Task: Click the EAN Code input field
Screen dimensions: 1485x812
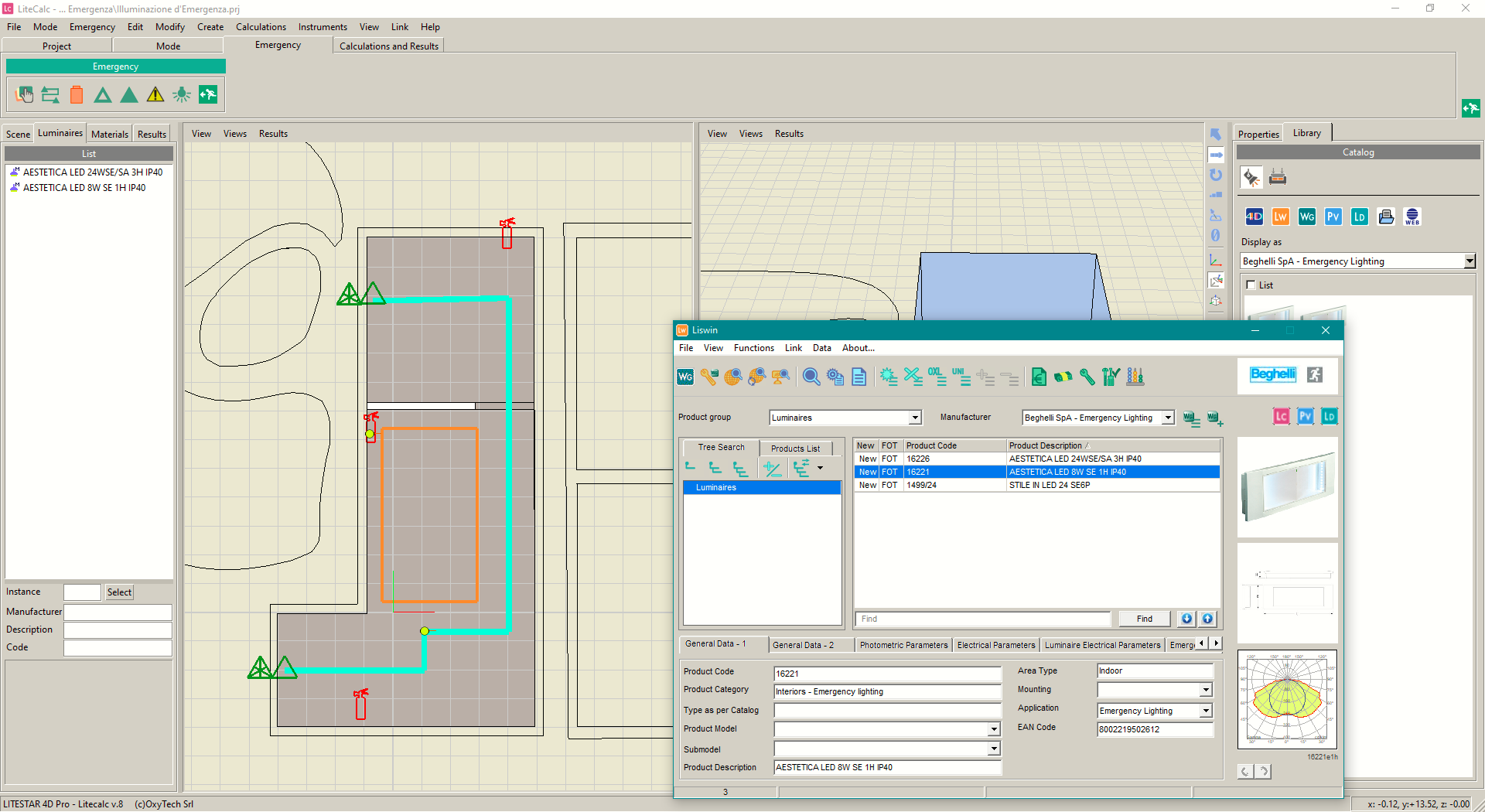Action: pyautogui.click(x=1155, y=729)
